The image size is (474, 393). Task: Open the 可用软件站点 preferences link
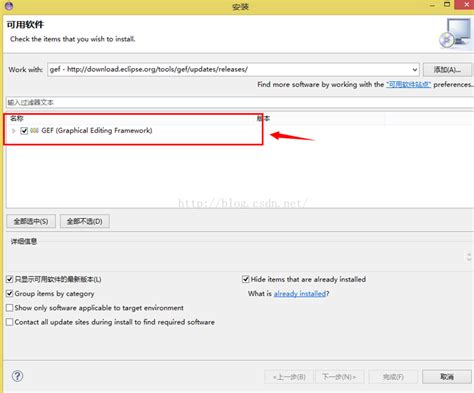(x=409, y=85)
